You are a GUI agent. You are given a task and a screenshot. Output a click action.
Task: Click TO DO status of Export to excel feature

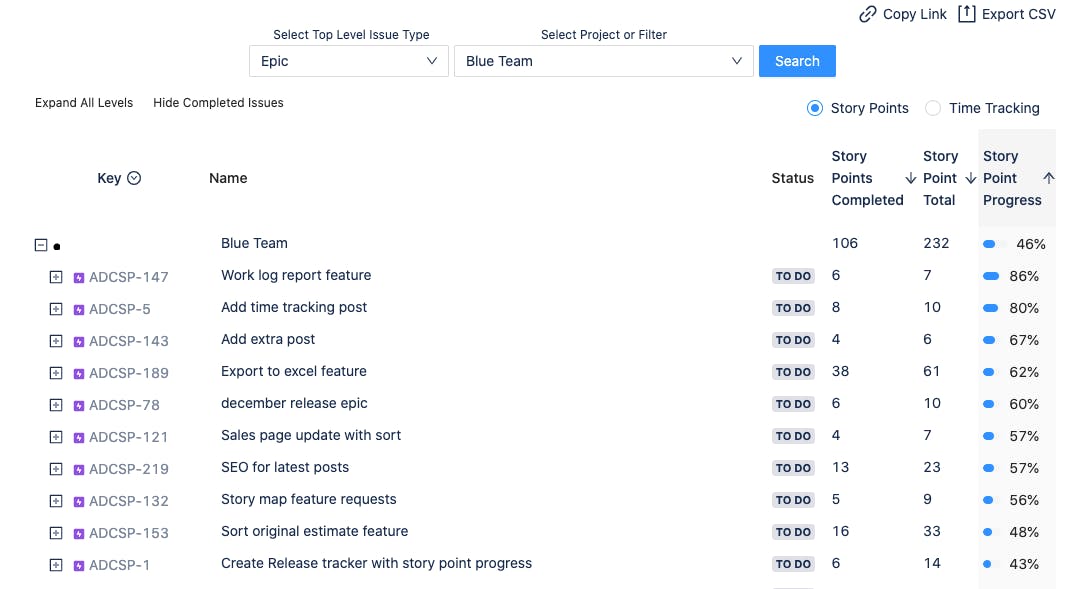(793, 372)
